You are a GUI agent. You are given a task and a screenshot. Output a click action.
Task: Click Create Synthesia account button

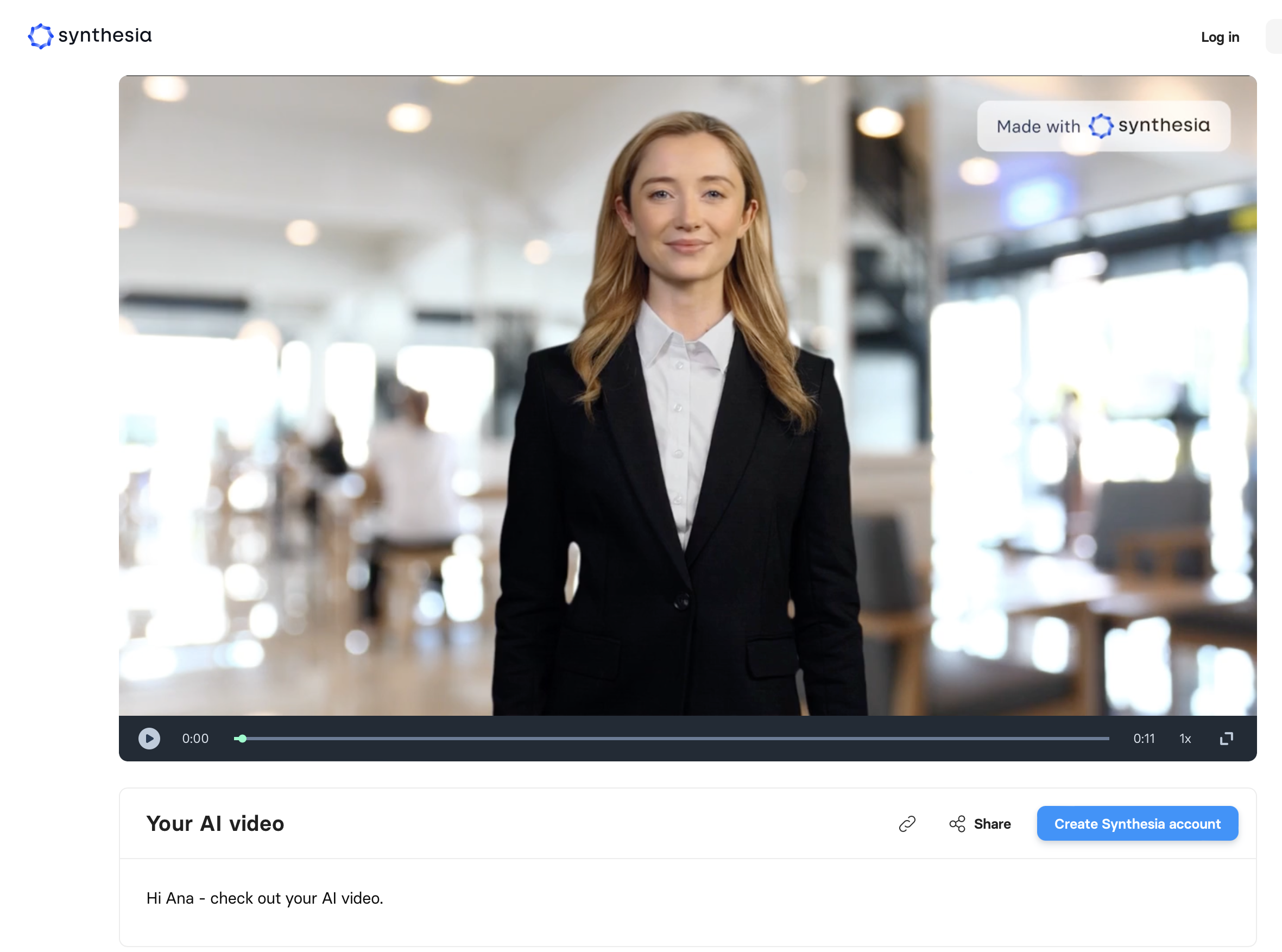1137,823
